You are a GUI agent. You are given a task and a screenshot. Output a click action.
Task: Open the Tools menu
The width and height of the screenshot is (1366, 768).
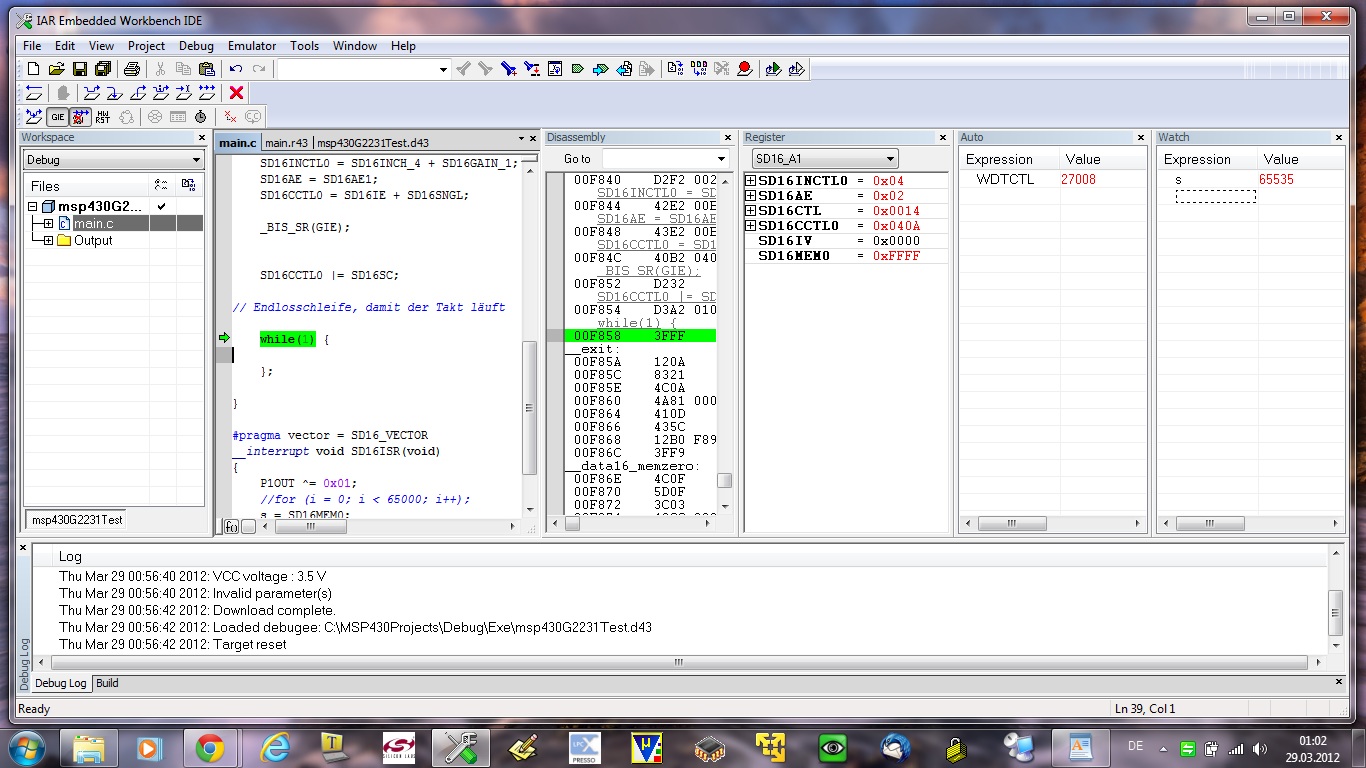pos(304,46)
